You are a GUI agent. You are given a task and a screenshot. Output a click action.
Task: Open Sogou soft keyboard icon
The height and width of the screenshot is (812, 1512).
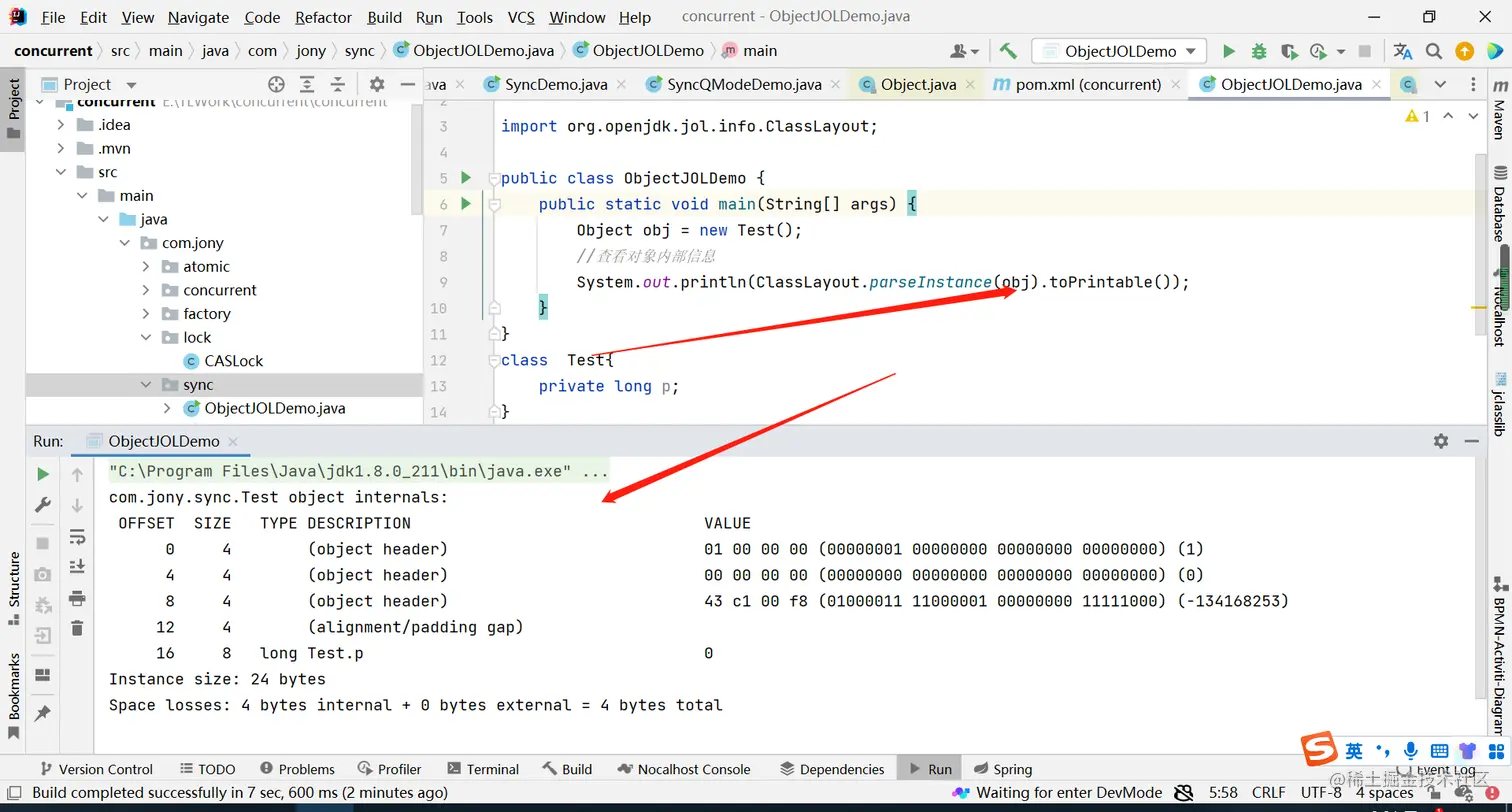pos(1439,750)
